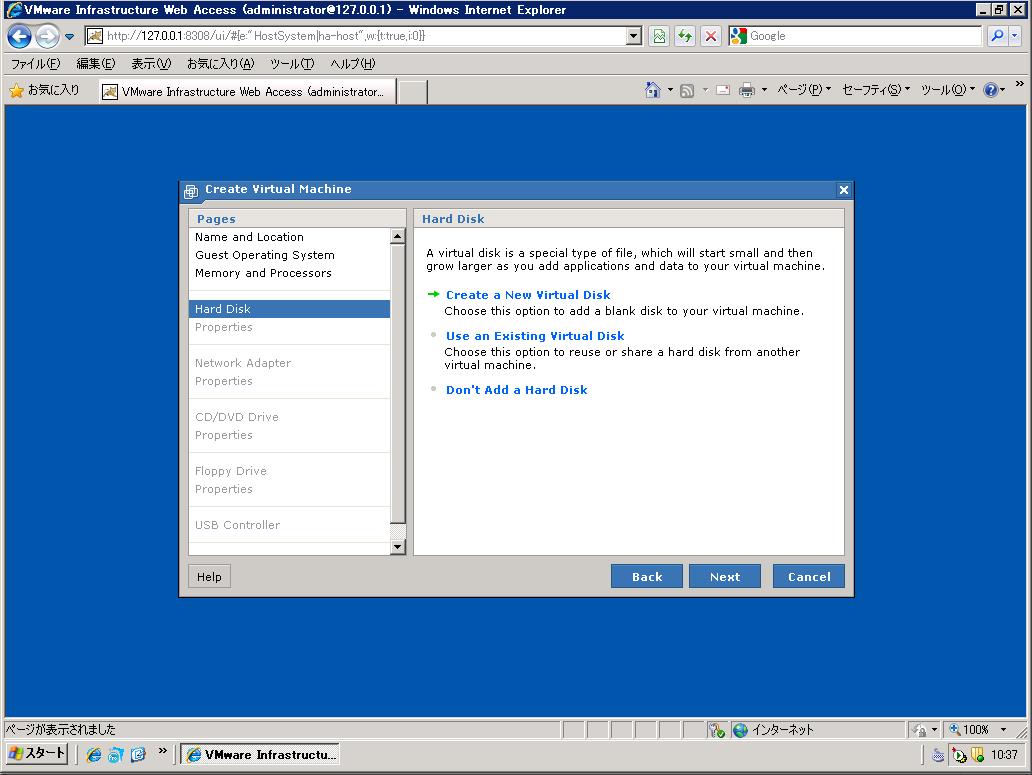Go back with the browser Back arrow

19,36
